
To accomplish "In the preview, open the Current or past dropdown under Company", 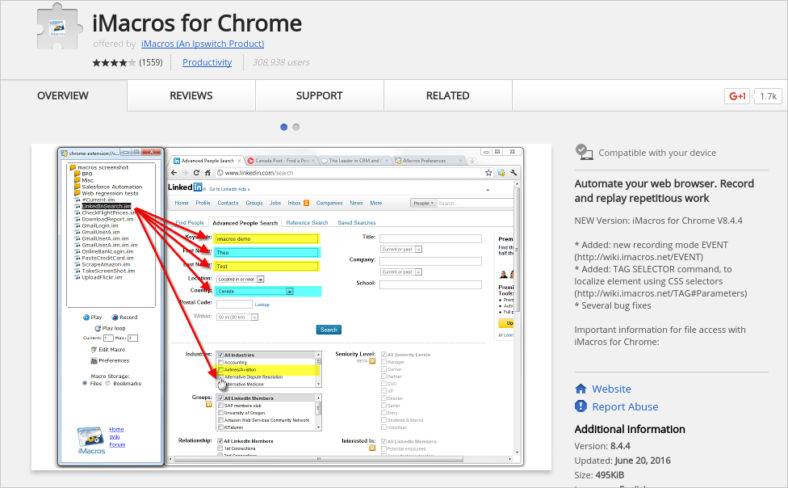I will [401, 272].
